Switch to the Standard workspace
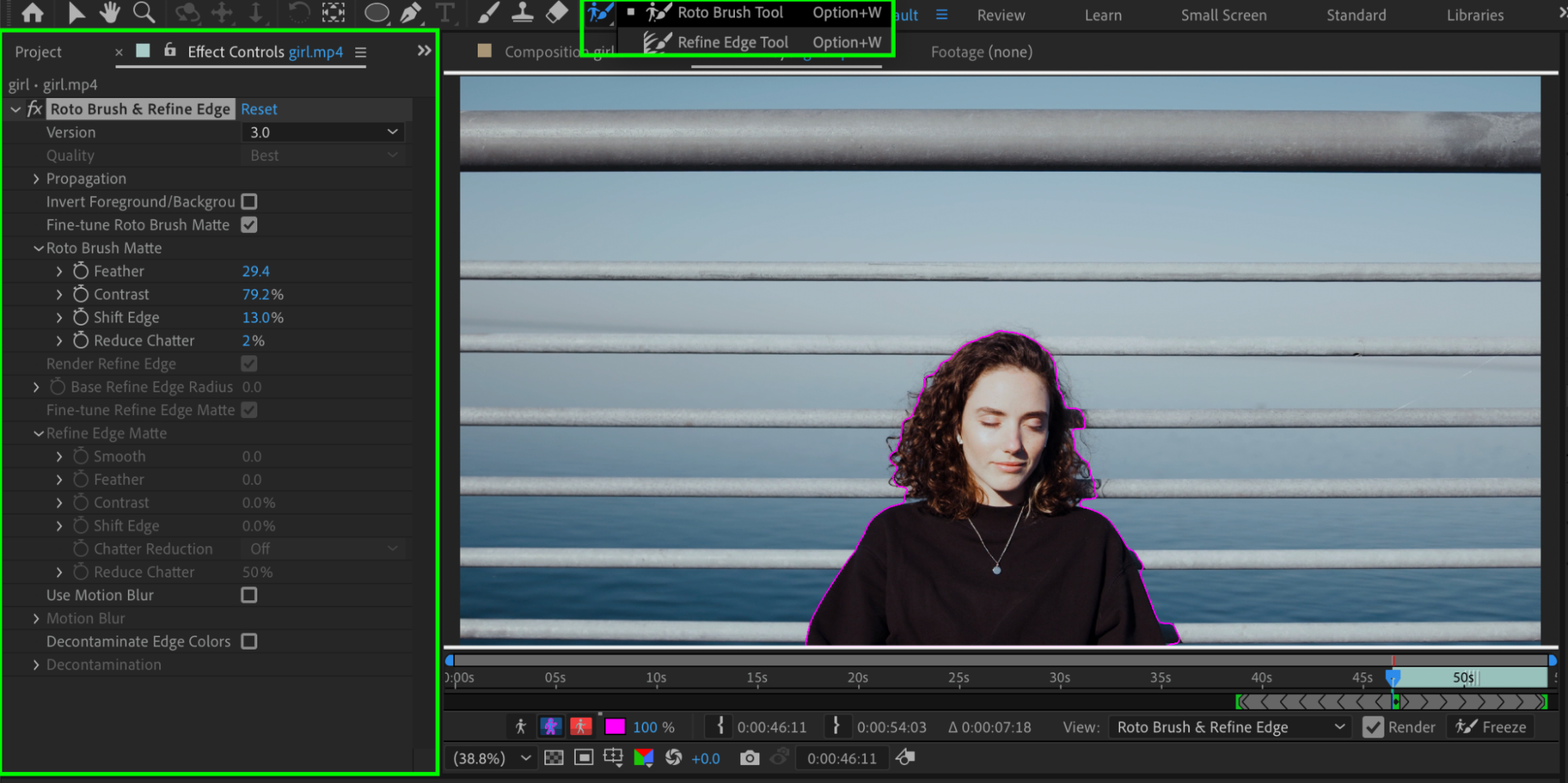 (x=1356, y=15)
